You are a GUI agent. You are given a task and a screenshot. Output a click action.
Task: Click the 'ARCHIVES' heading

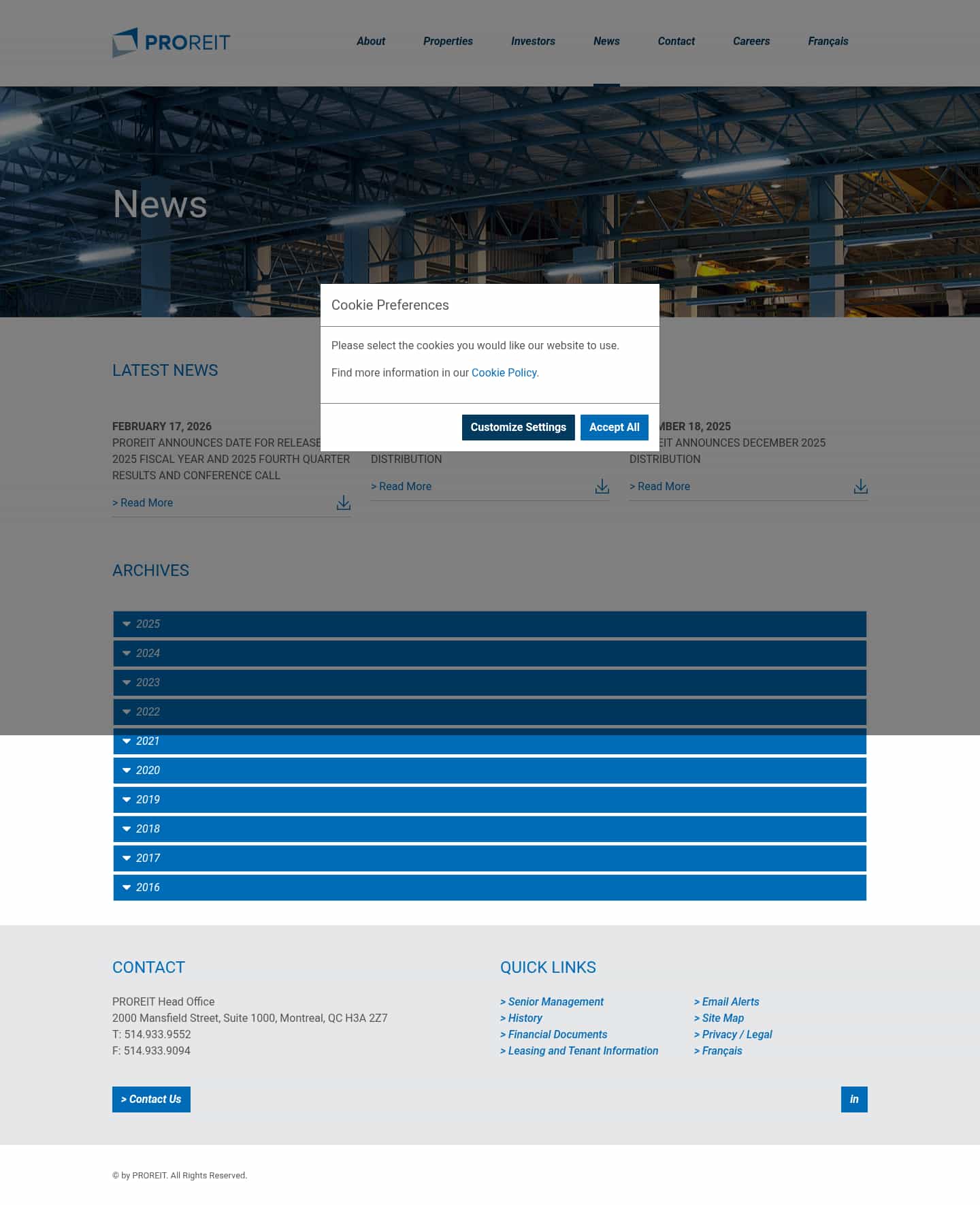tap(151, 571)
